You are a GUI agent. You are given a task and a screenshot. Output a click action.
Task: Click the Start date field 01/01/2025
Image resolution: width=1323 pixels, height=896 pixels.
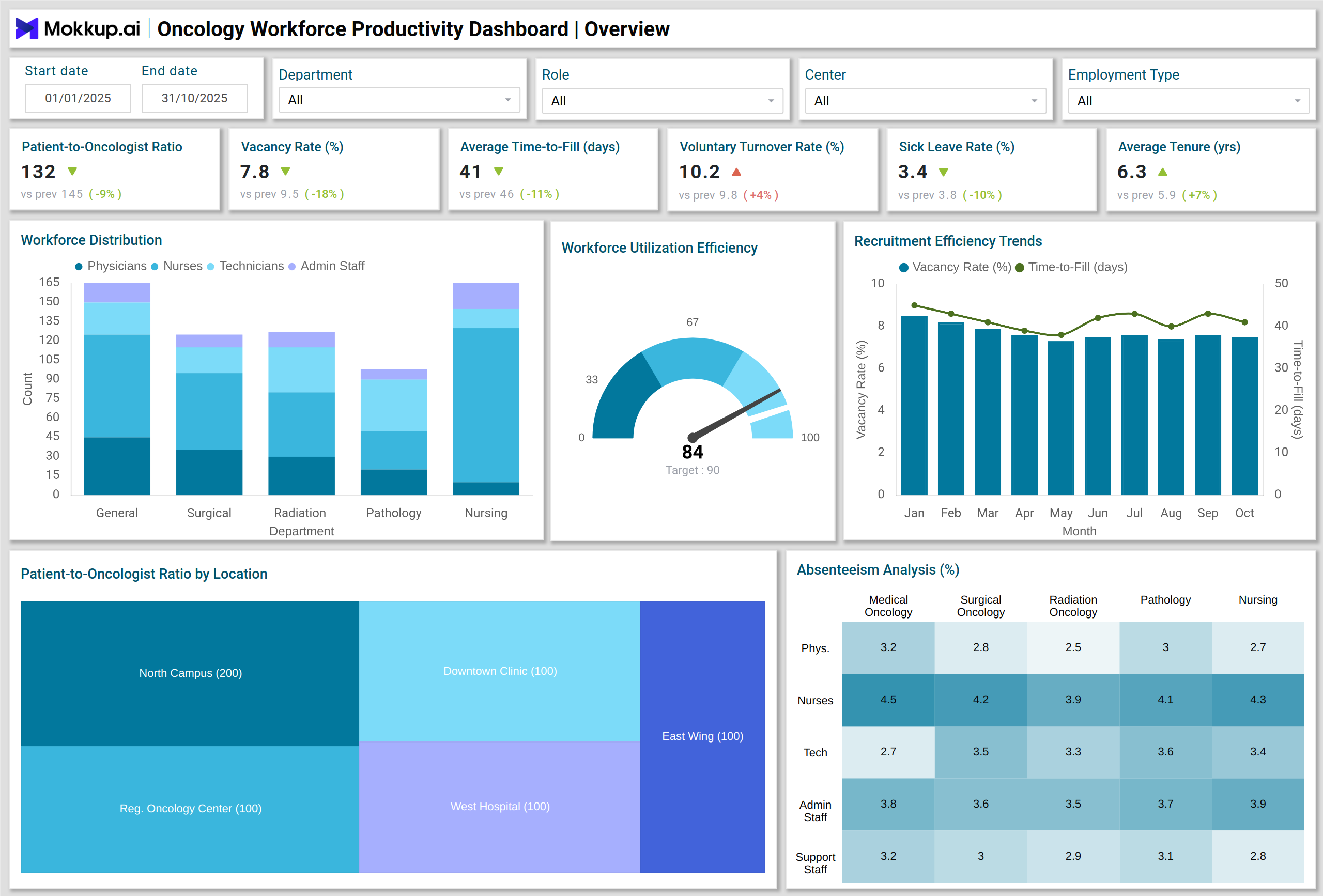pyautogui.click(x=78, y=98)
